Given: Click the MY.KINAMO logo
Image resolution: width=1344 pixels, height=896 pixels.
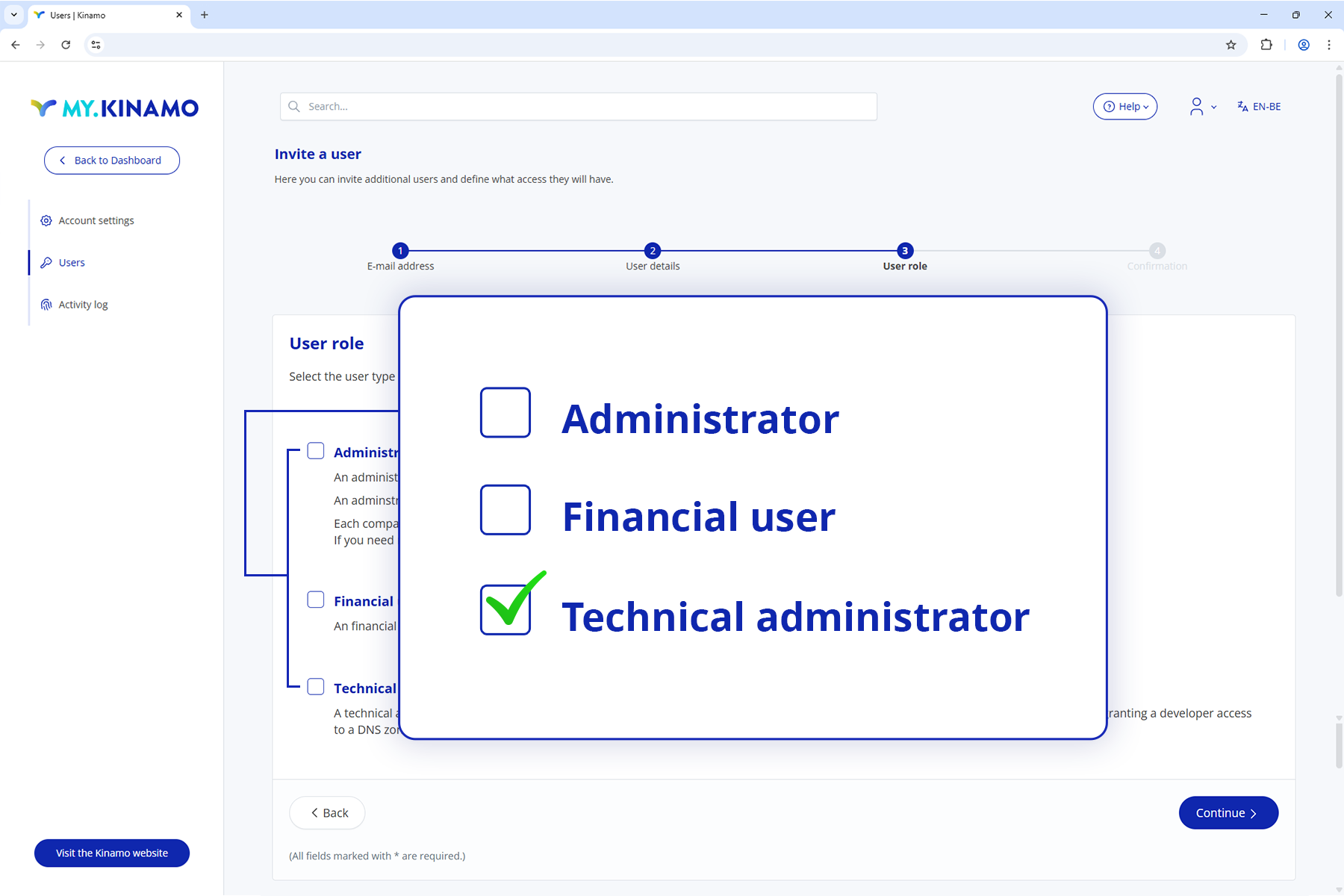Looking at the screenshot, I should click(114, 108).
